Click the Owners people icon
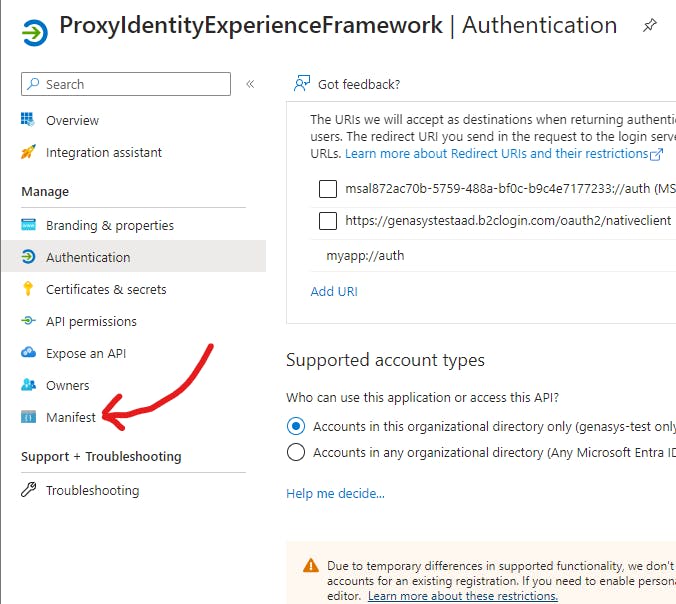This screenshot has height=604, width=676. point(28,385)
